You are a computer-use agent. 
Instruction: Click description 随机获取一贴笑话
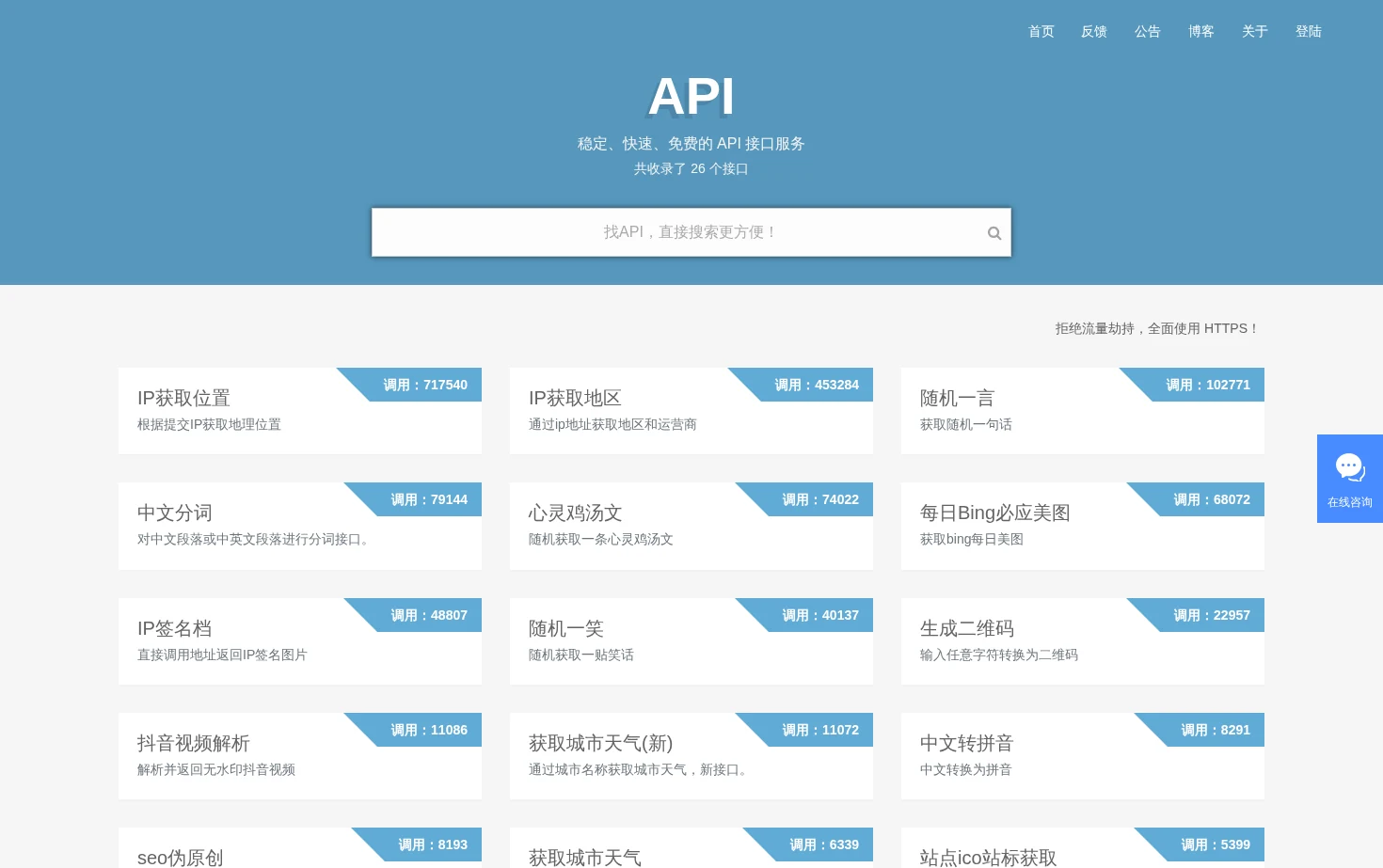(581, 655)
